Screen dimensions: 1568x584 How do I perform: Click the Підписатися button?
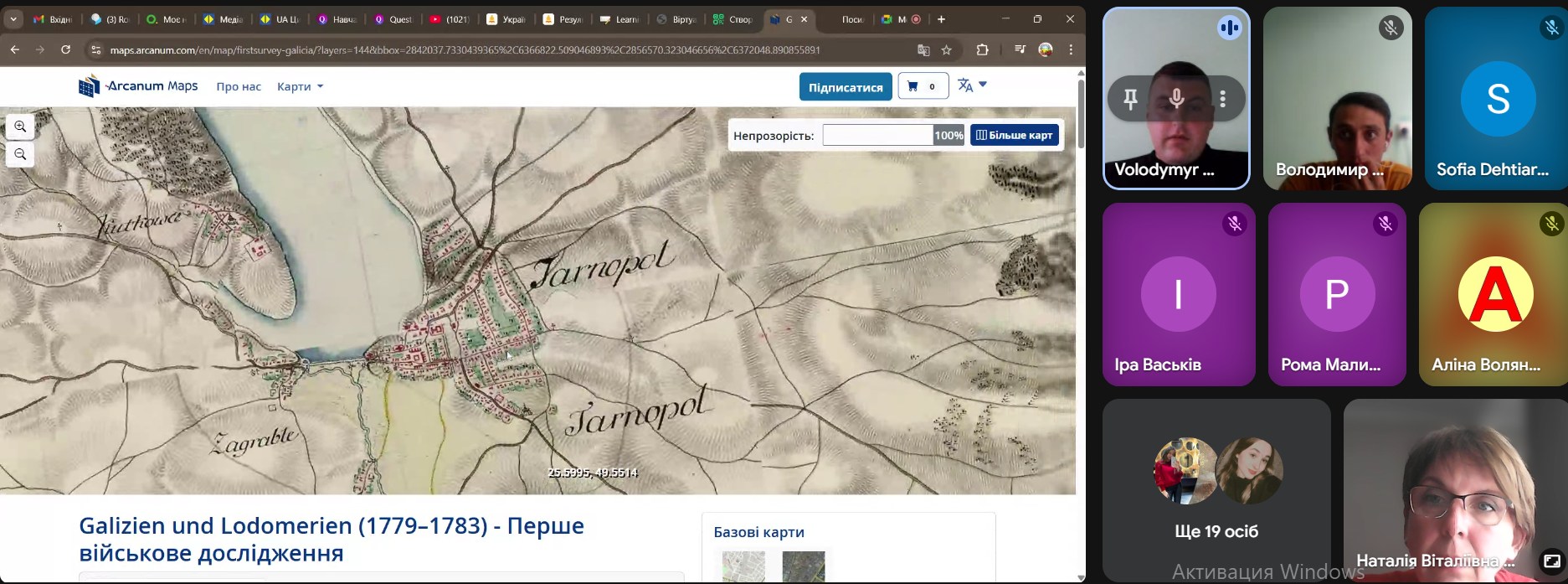845,87
